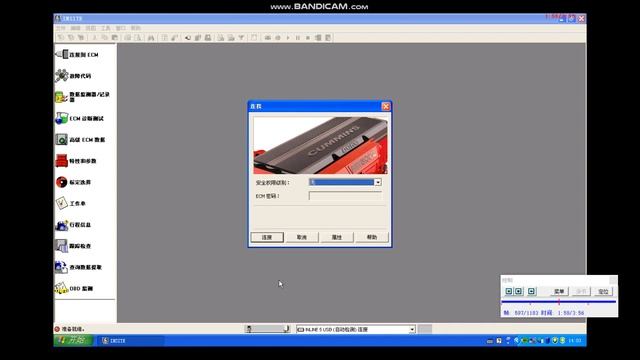Click the Cummins engine image in dialog
The height and width of the screenshot is (360, 640).
tap(320, 146)
